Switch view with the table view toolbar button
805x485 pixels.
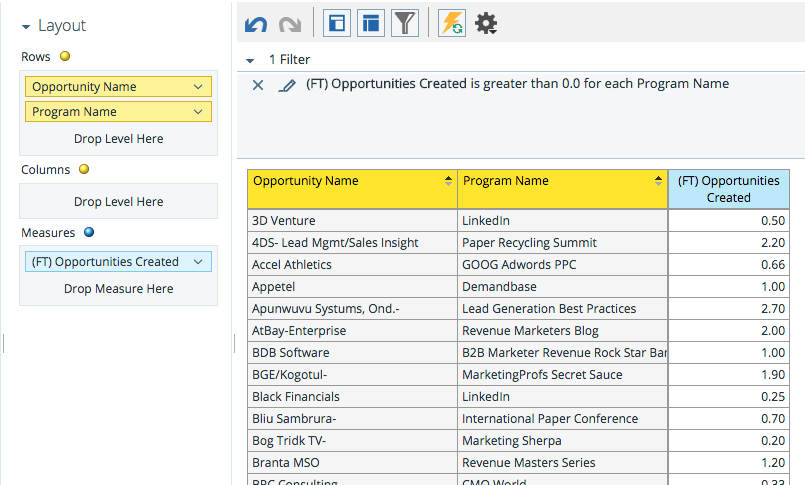(370, 23)
